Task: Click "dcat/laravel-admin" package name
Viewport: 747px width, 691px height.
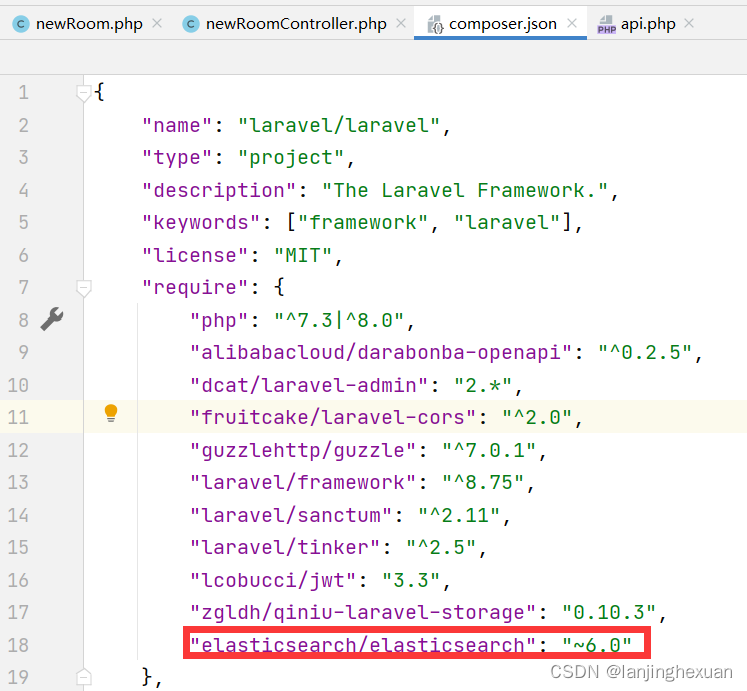Action: click(309, 386)
